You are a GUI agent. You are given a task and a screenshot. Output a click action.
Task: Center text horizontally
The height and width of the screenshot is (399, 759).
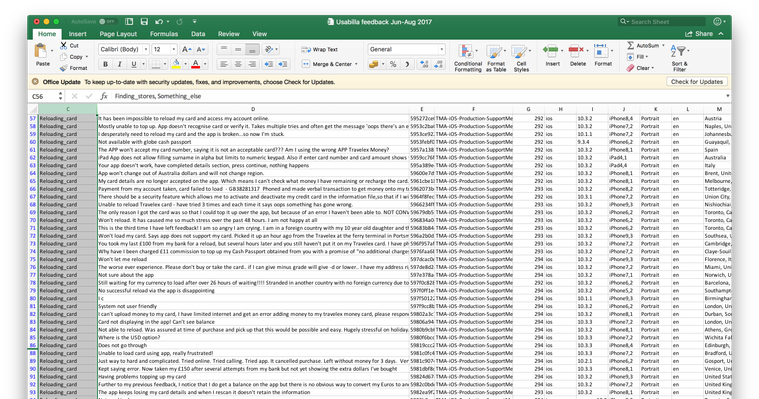point(238,64)
